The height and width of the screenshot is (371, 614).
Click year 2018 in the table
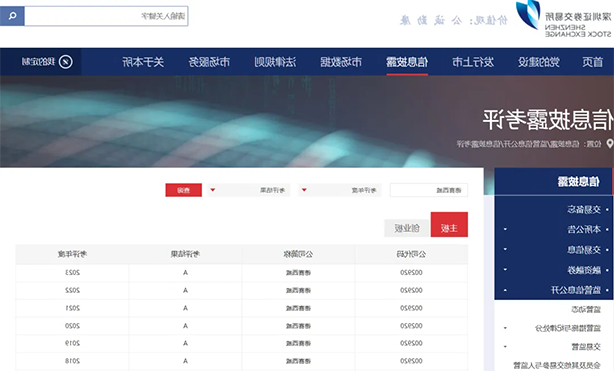point(72,361)
